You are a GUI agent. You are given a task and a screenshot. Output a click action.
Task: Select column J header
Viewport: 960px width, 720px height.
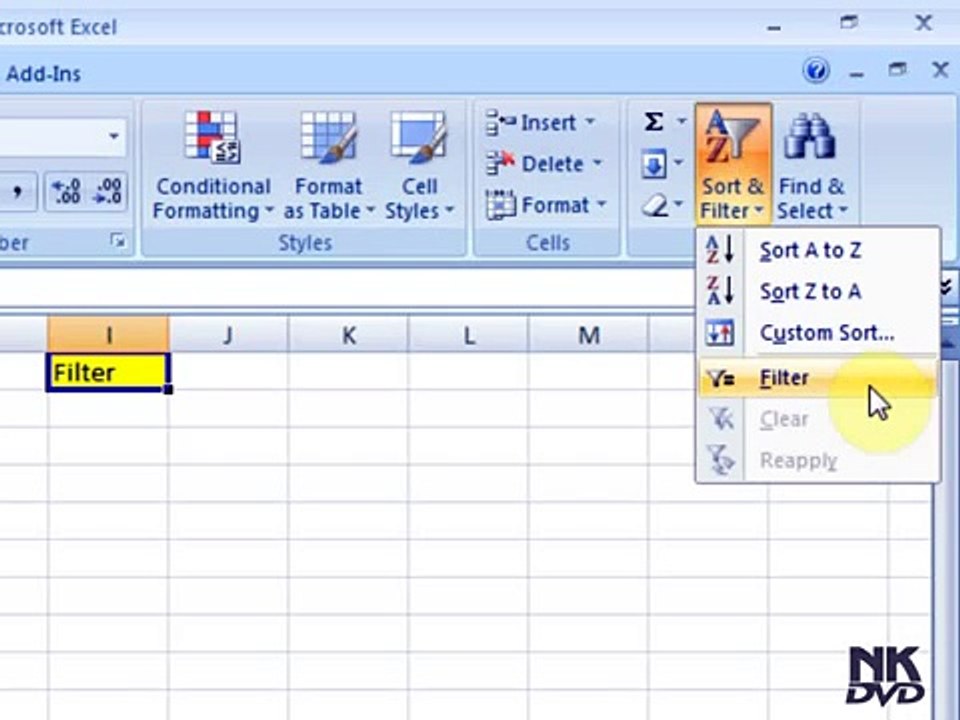click(x=228, y=334)
